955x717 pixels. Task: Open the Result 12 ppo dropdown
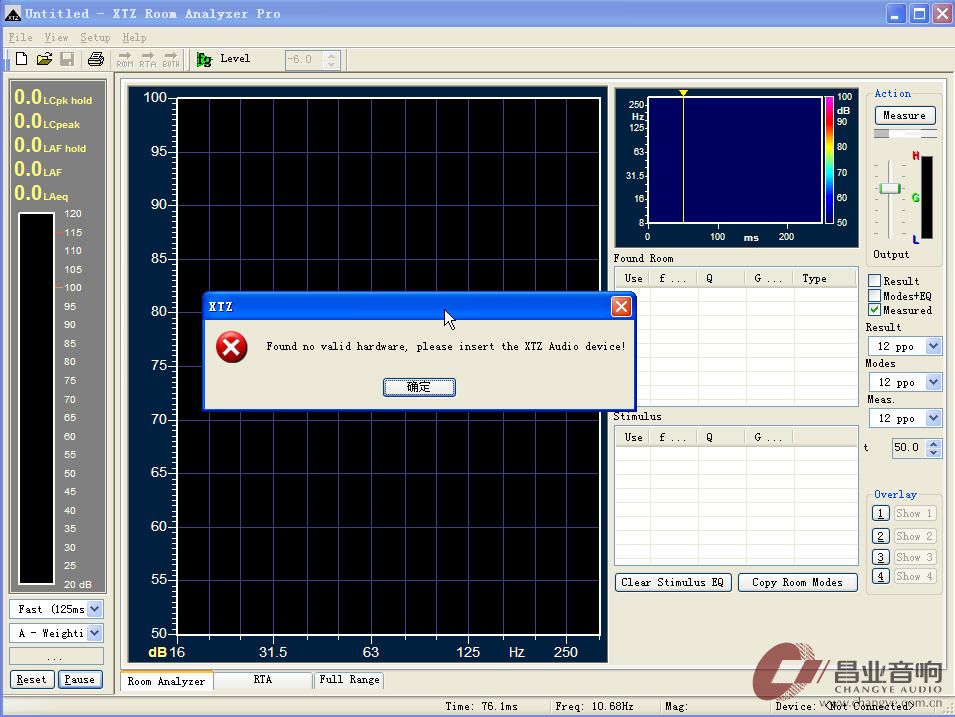(x=933, y=346)
